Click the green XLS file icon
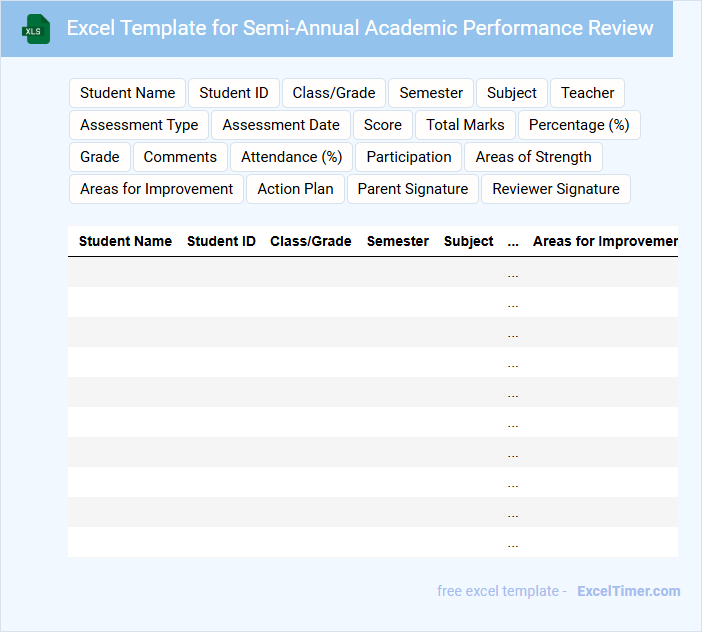The image size is (702, 632). [x=36, y=29]
